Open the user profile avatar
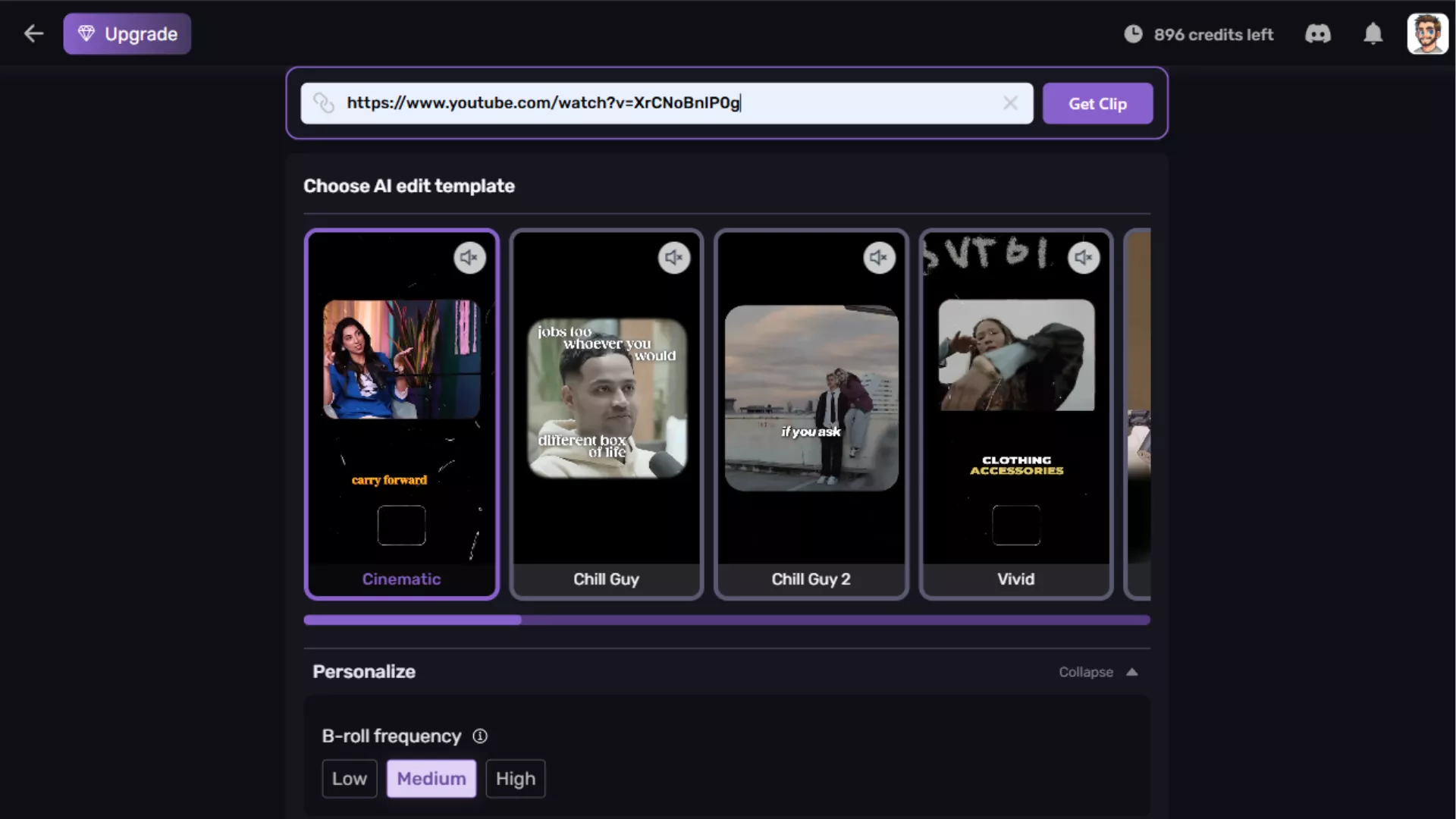The width and height of the screenshot is (1456, 819). (x=1427, y=34)
